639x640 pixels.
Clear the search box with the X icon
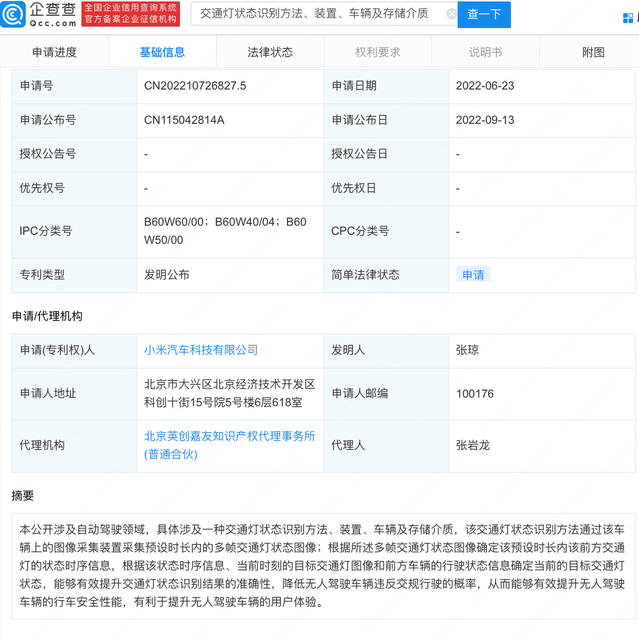451,14
